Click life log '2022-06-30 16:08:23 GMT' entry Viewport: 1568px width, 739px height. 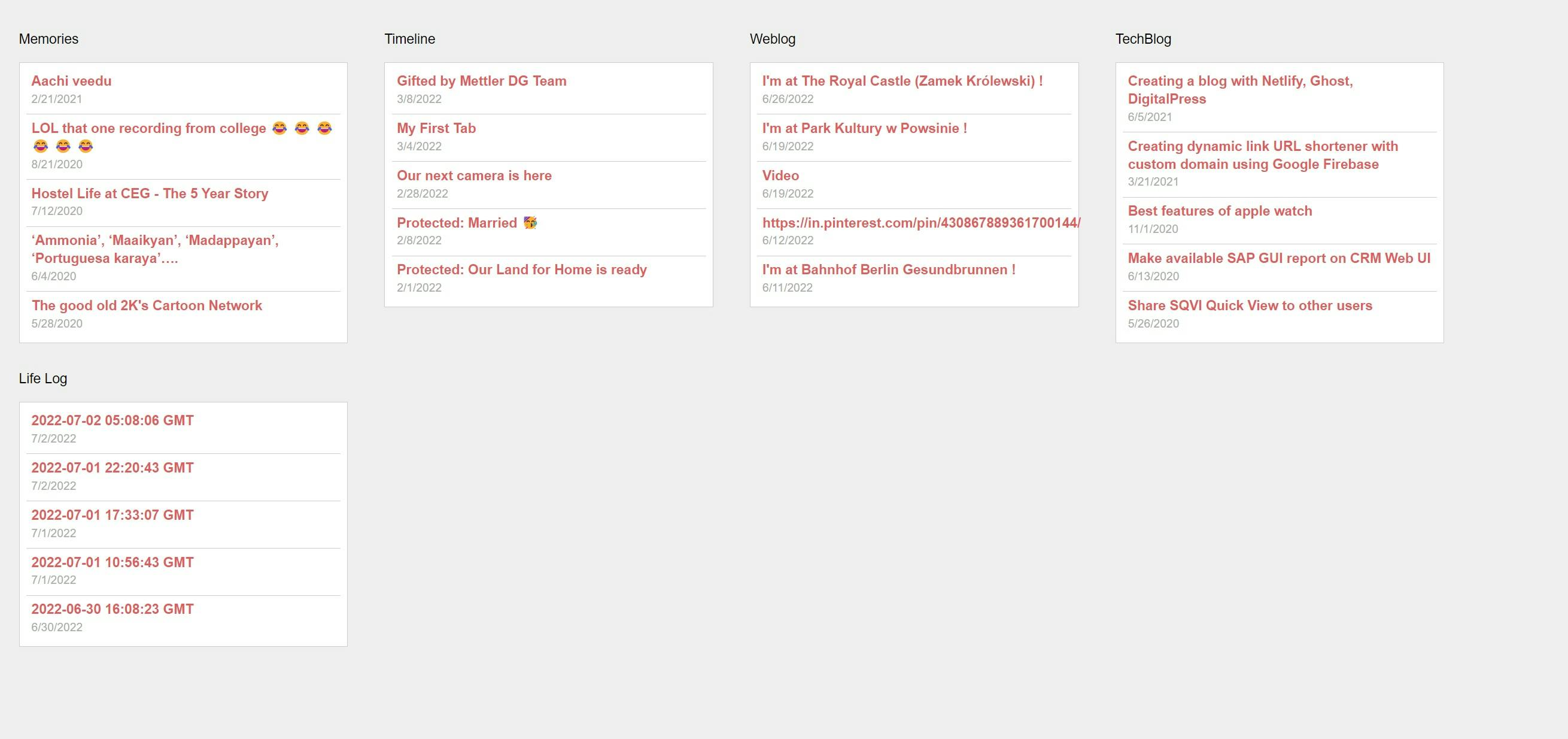[x=113, y=609]
